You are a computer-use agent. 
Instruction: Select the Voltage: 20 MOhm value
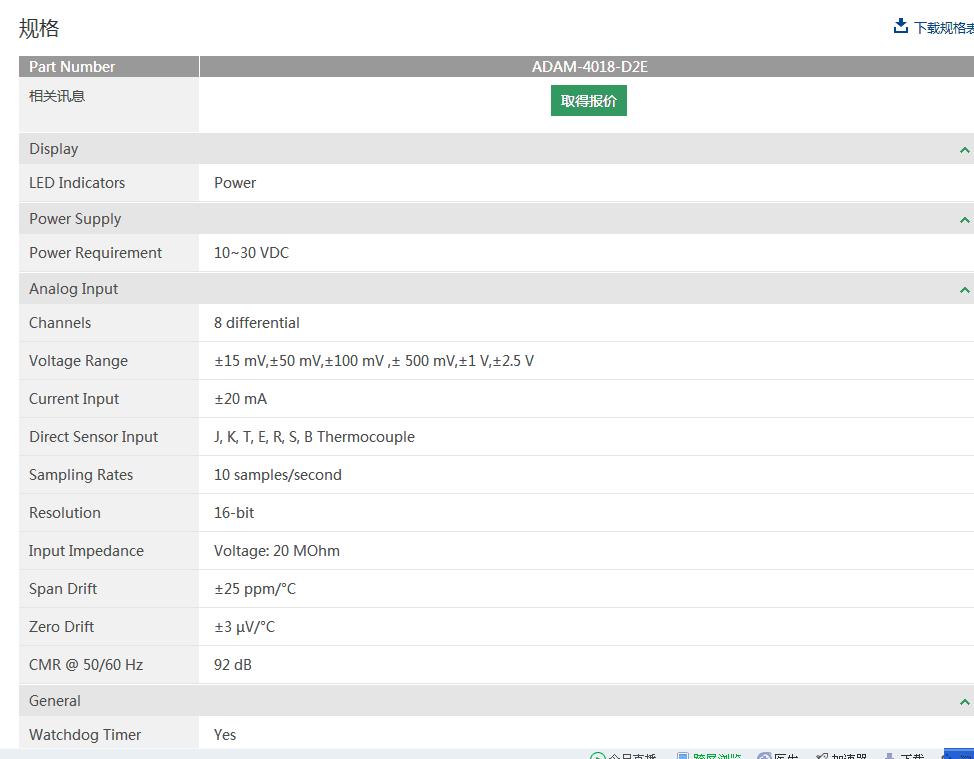[x=276, y=551]
